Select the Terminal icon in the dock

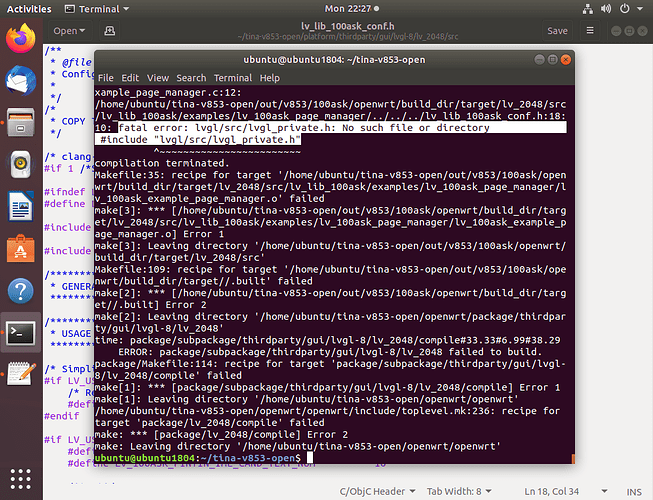tap(20, 333)
